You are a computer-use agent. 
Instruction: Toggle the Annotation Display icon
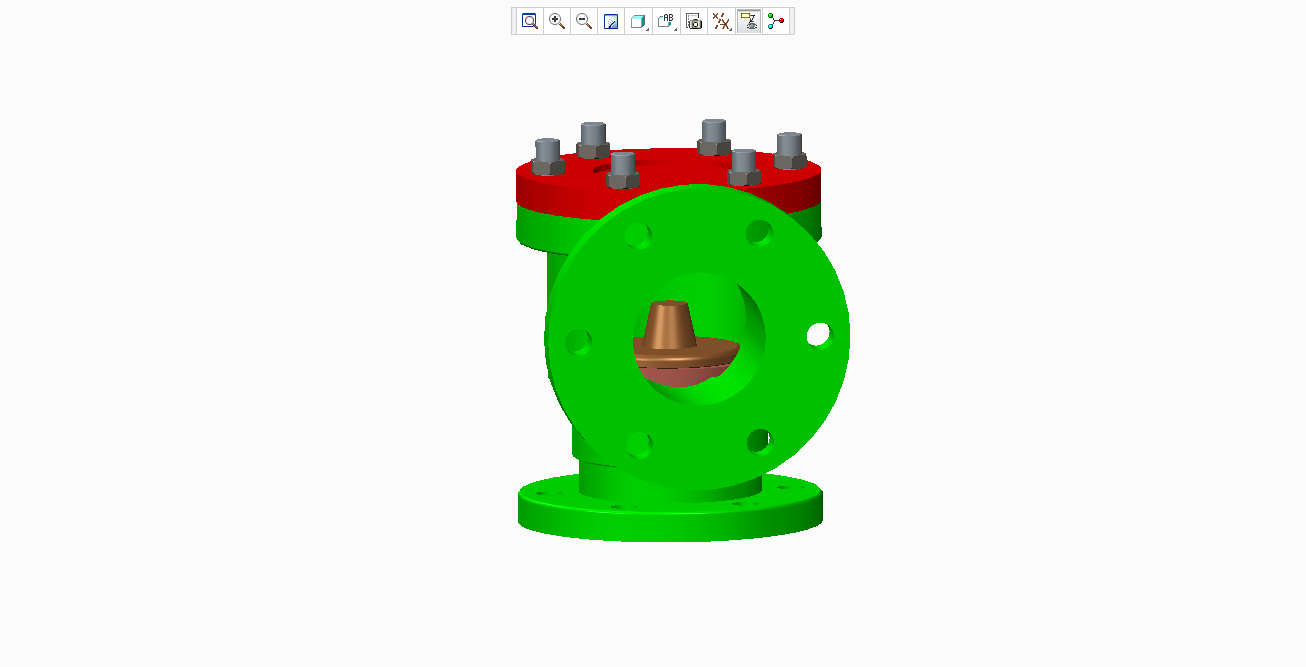pyautogui.click(x=748, y=21)
